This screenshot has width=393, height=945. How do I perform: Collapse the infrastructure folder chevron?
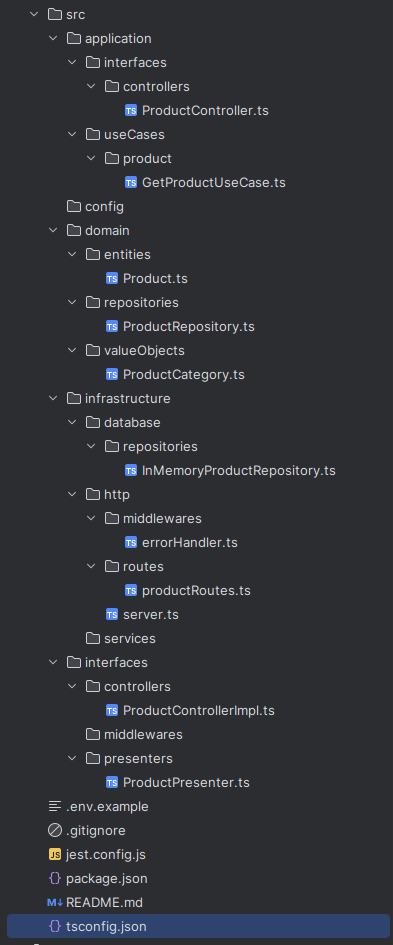(53, 398)
